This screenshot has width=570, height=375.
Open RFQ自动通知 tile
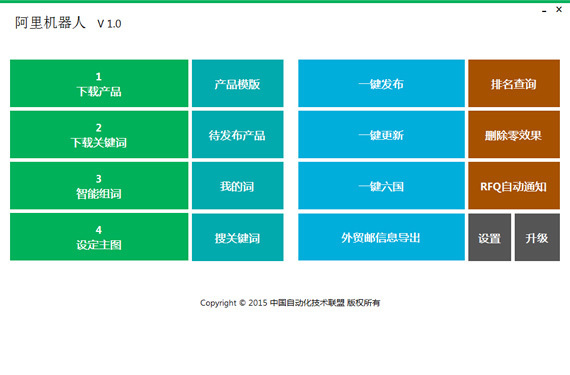coord(514,186)
